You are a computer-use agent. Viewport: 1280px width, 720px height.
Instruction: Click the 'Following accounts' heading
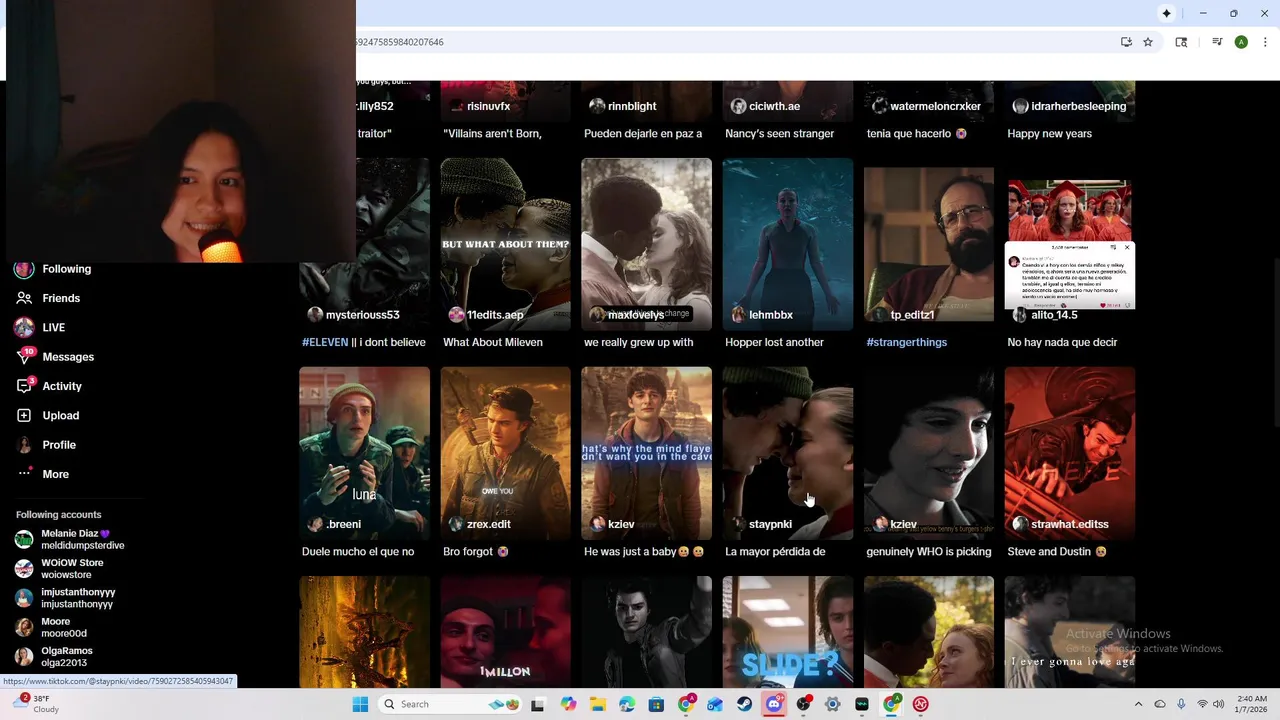[59, 514]
